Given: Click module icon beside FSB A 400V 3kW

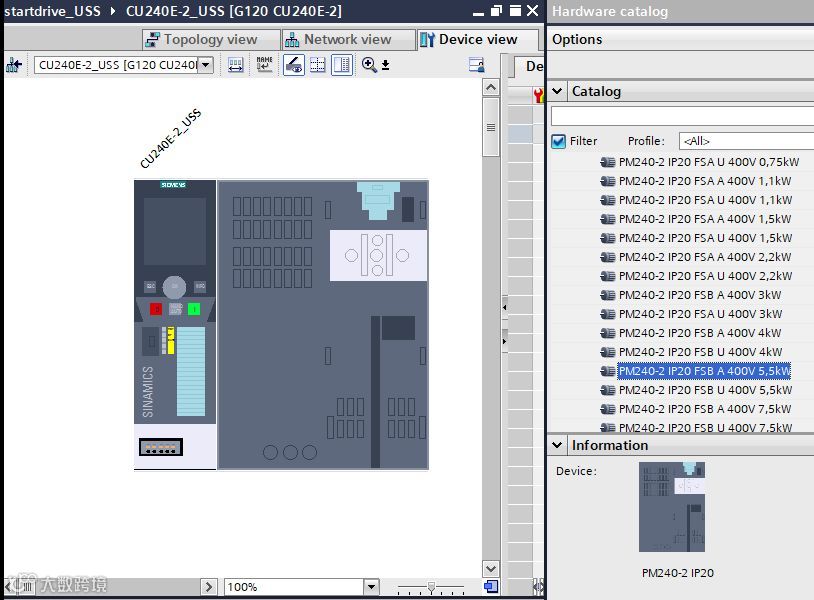Looking at the screenshot, I should point(607,295).
